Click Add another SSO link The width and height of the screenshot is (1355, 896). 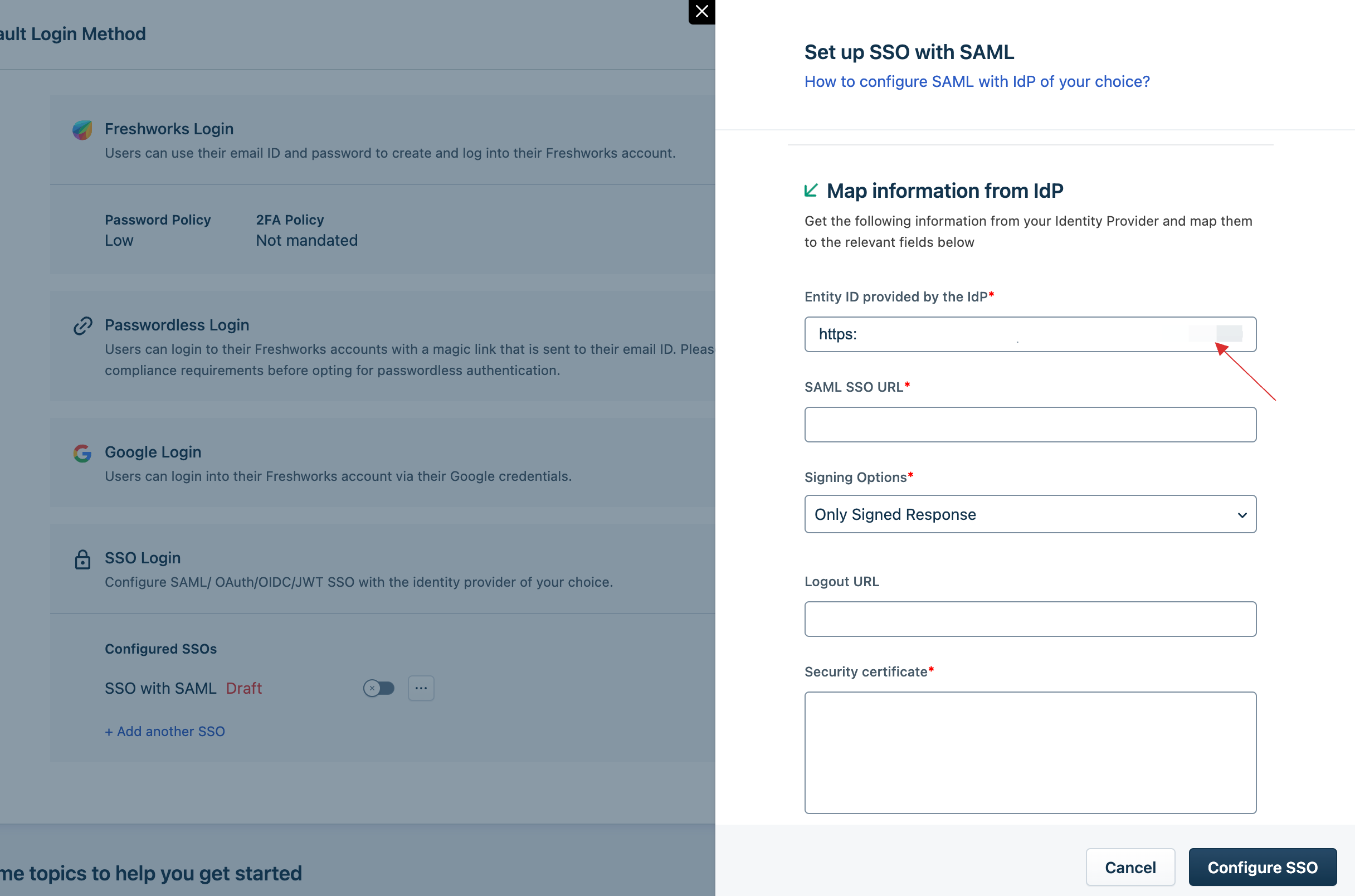[x=164, y=729]
